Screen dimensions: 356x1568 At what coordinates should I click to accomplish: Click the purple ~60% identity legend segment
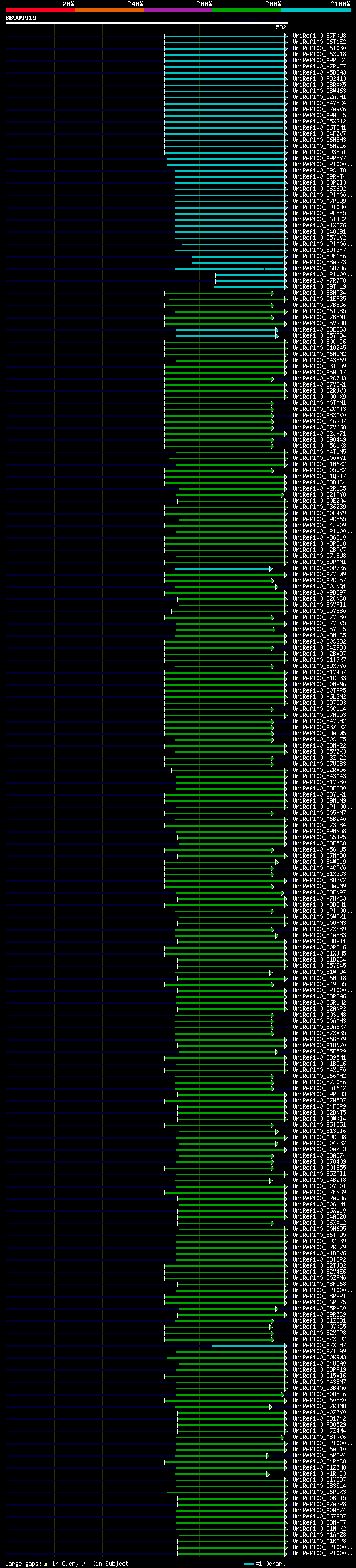tap(179, 10)
